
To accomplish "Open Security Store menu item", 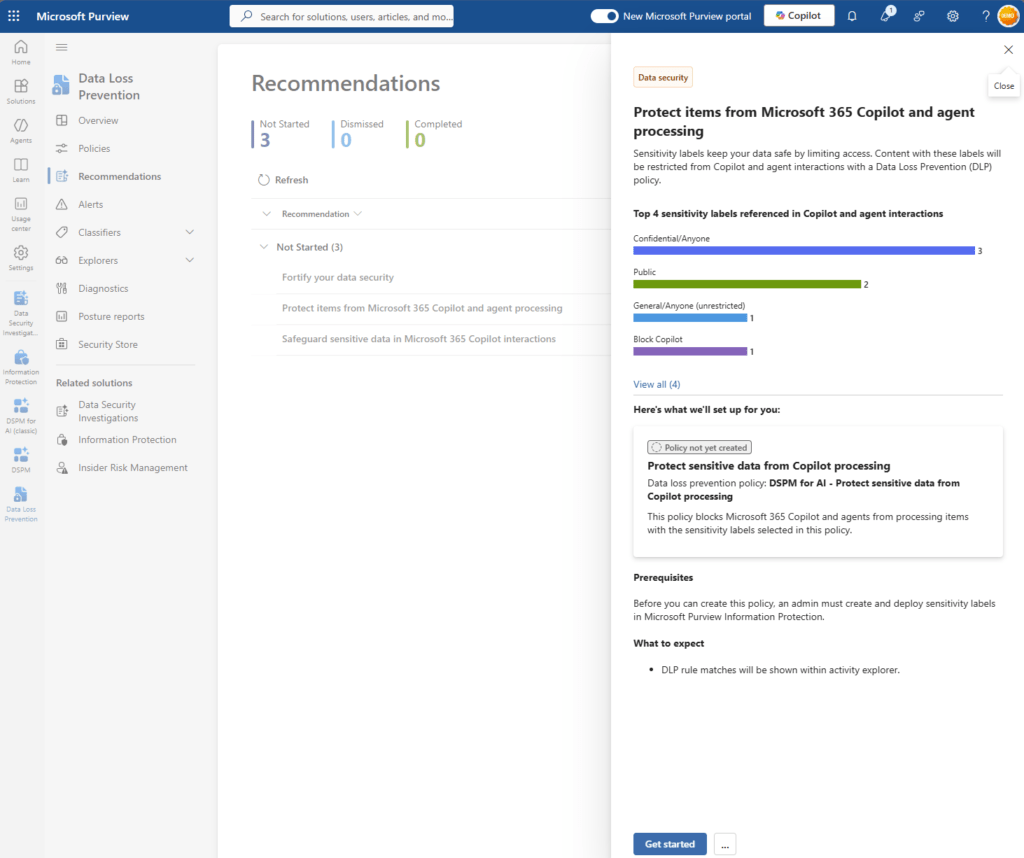I will (108, 344).
